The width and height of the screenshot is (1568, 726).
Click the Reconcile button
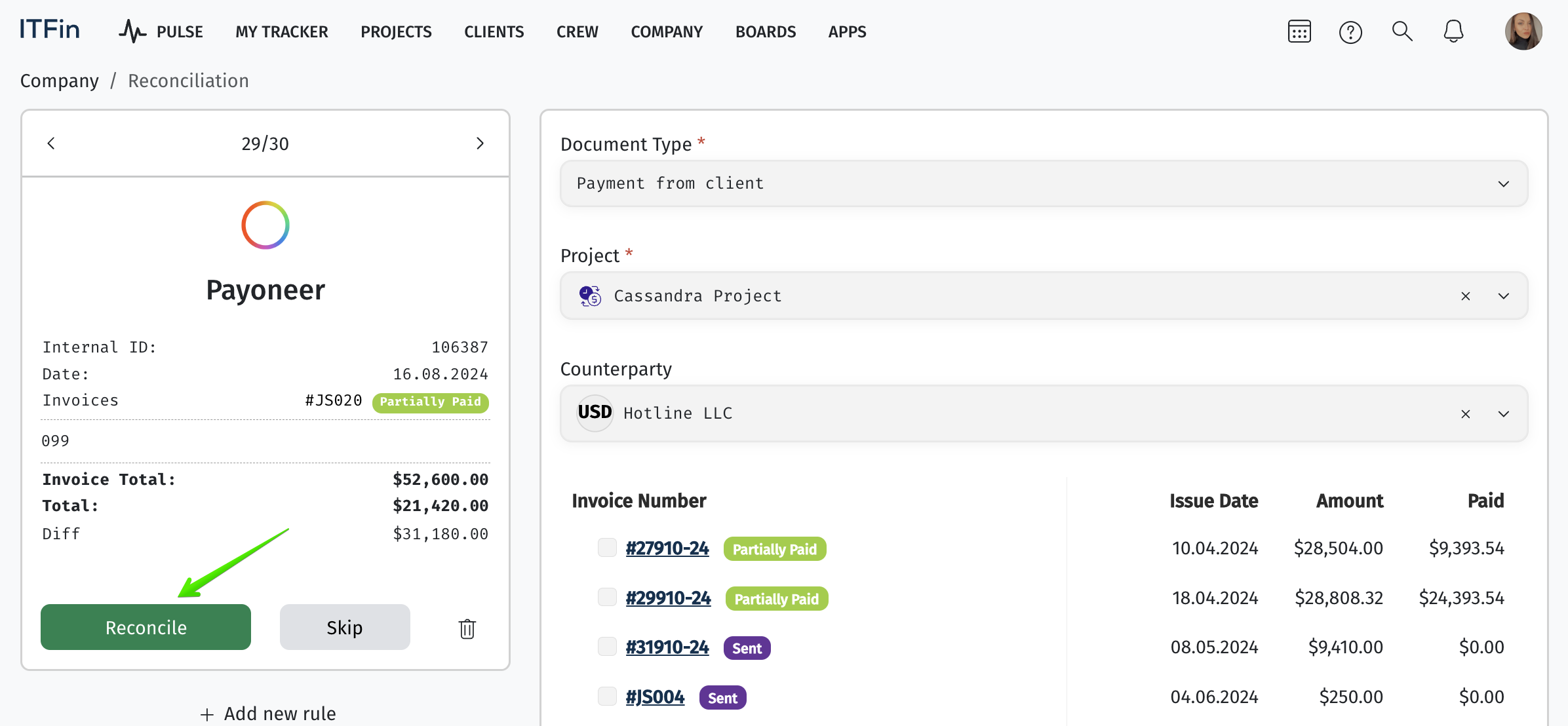tap(146, 627)
